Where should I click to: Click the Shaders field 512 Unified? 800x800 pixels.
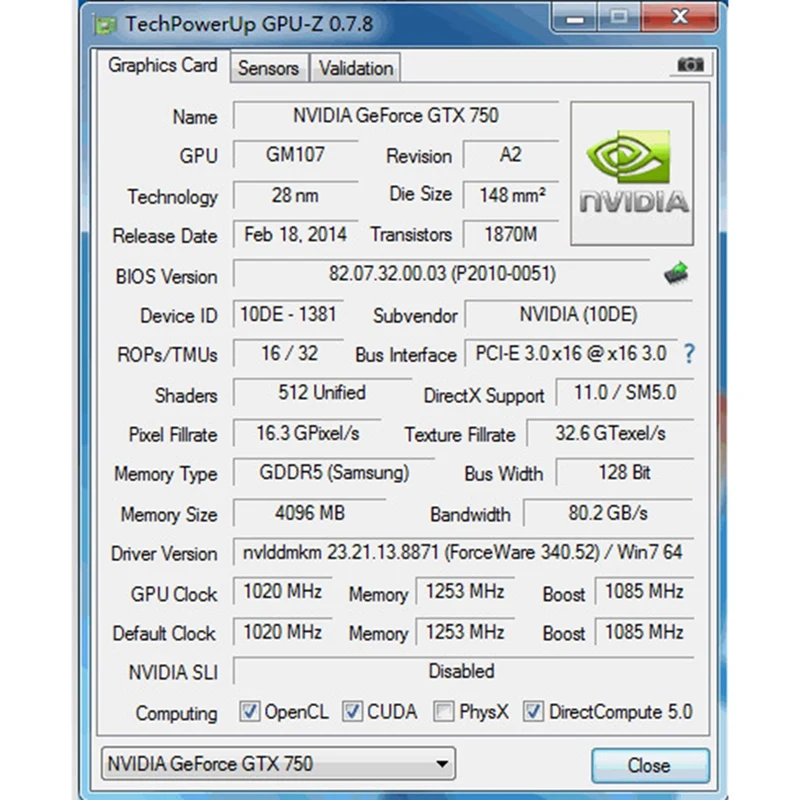click(x=322, y=393)
